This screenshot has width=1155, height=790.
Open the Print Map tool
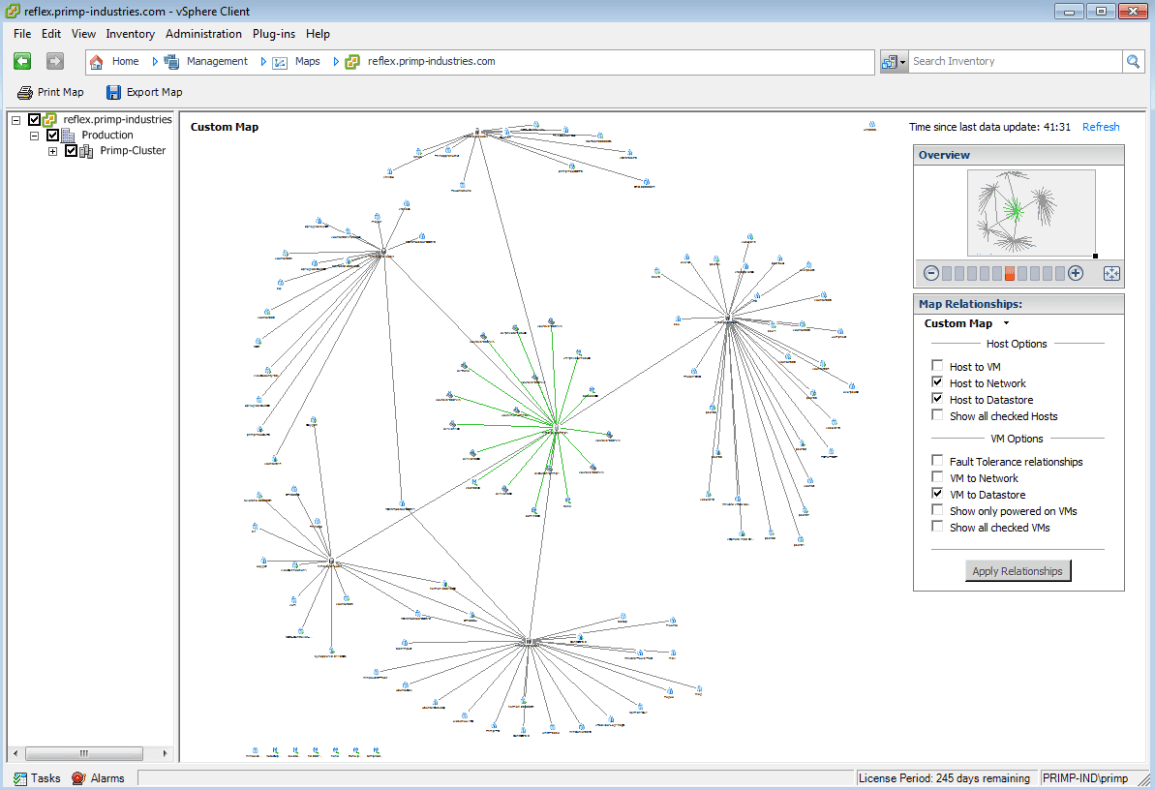click(50, 92)
